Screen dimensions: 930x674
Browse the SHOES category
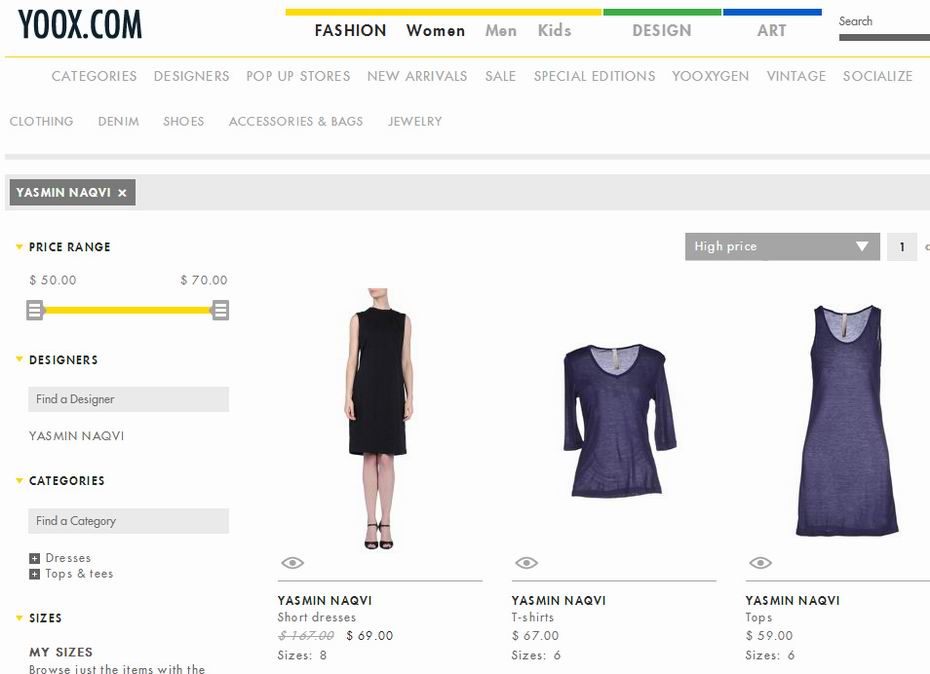(x=184, y=121)
